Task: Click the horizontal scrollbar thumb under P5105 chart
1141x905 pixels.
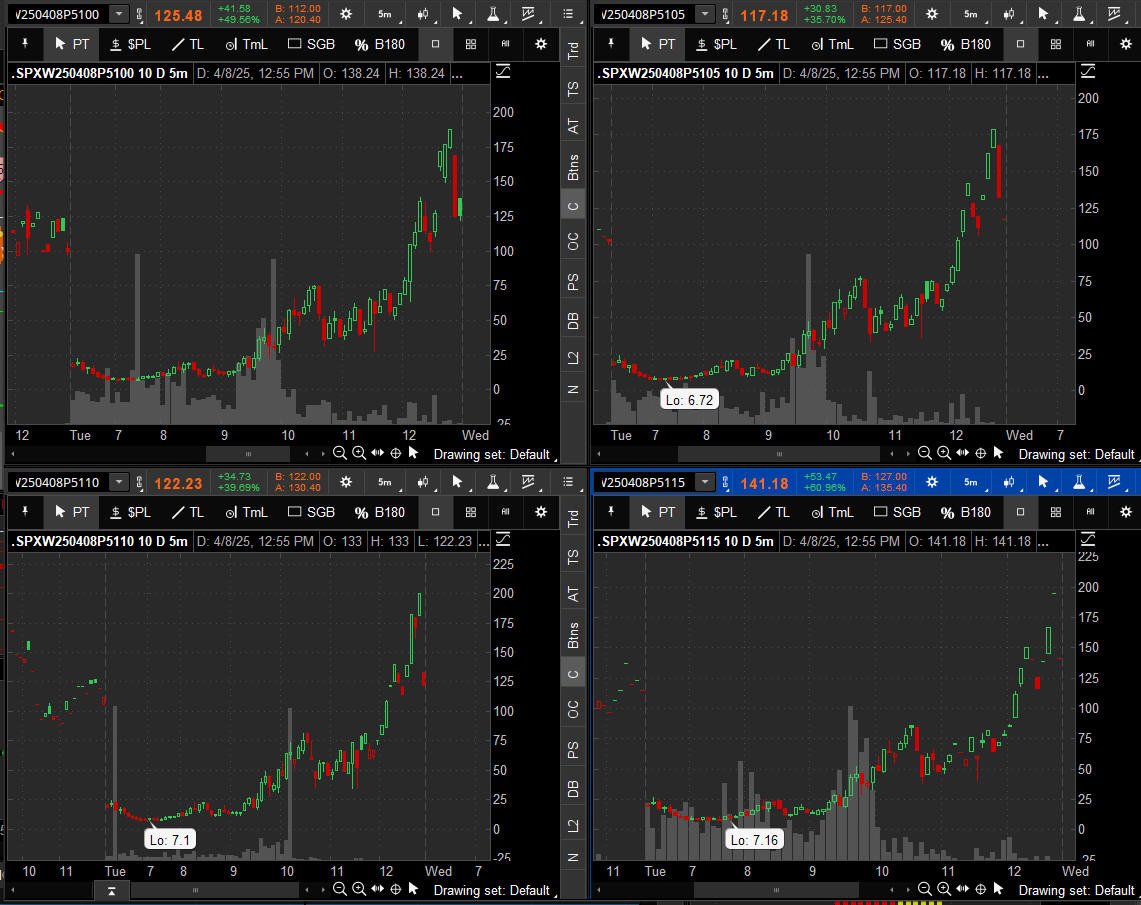Action: coord(779,454)
